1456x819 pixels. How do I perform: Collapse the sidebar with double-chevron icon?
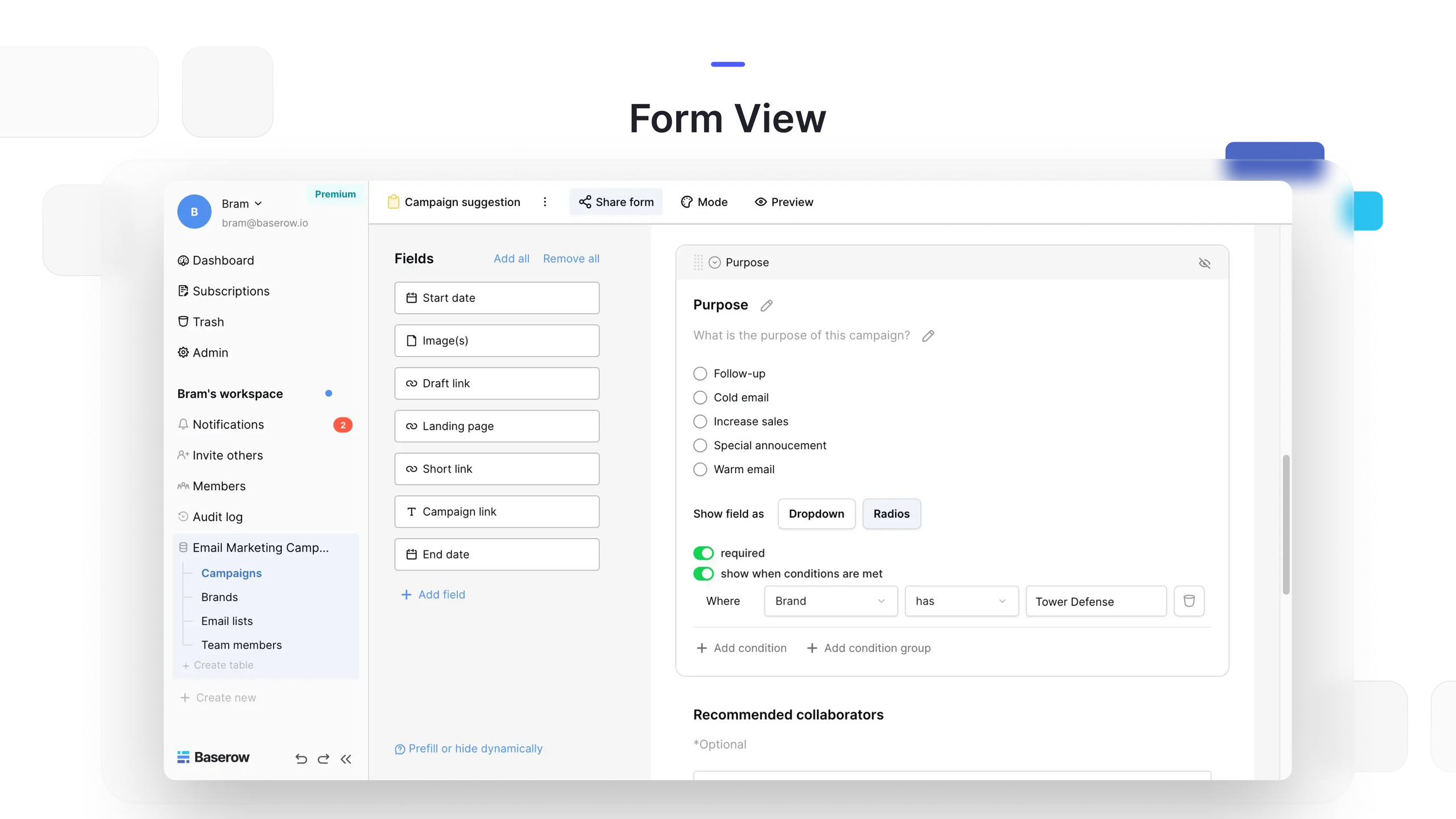coord(346,758)
